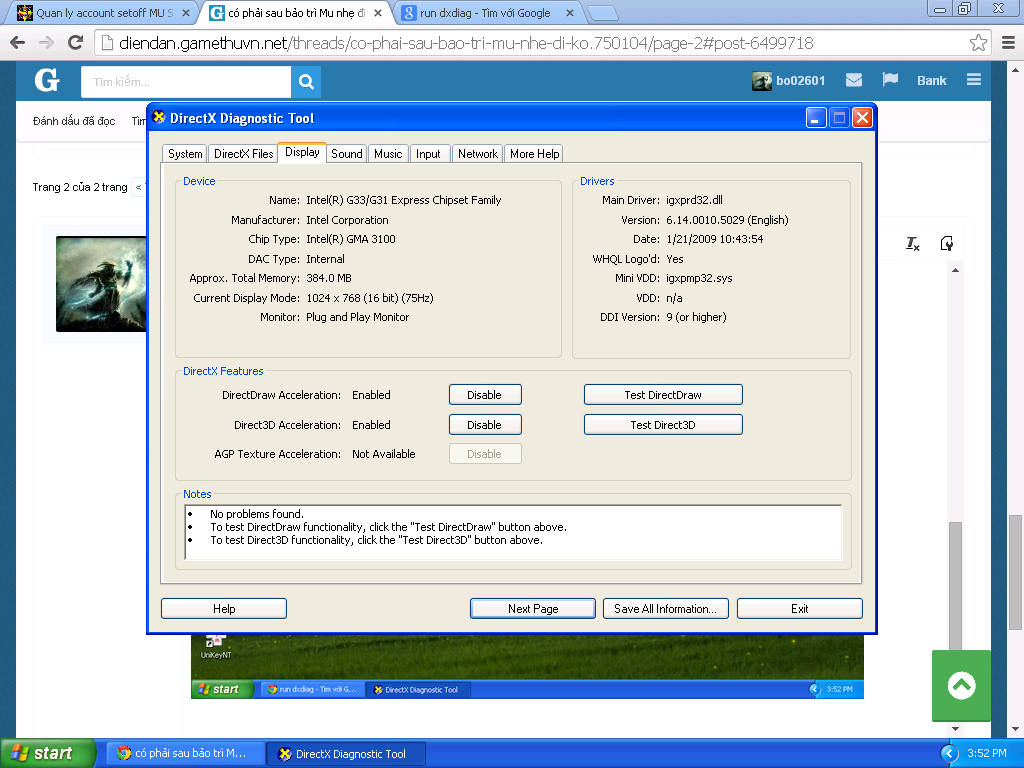This screenshot has height=768, width=1024.
Task: Open the Bank link in forum header
Action: click(931, 80)
